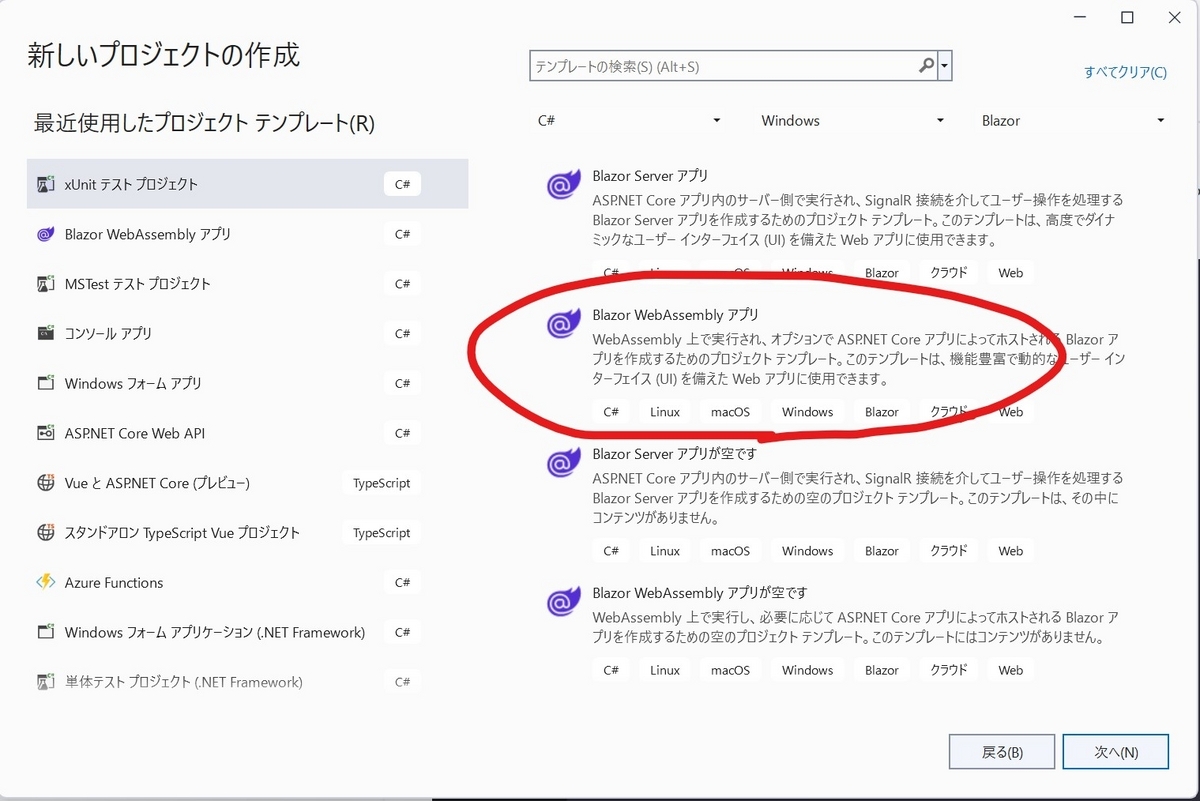Viewport: 1200px width, 801px height.
Task: Click C# tag on Azure Functions row
Action: click(x=402, y=582)
